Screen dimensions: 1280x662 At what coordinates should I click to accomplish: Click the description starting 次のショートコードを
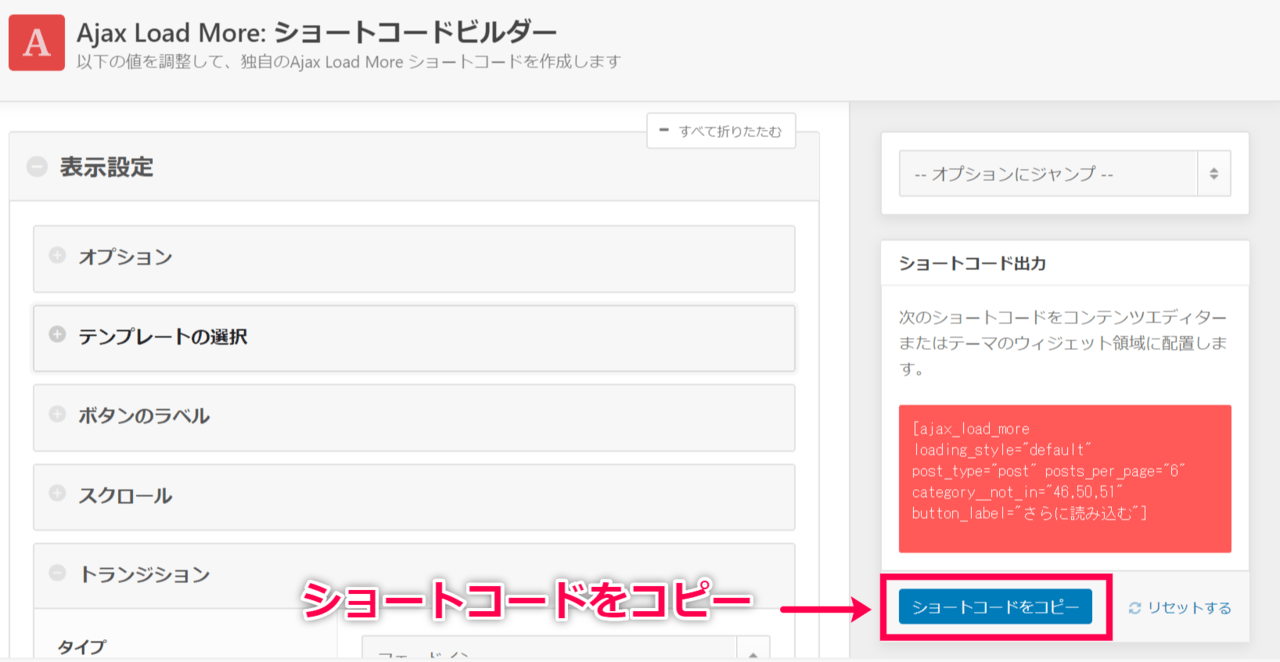[1065, 342]
